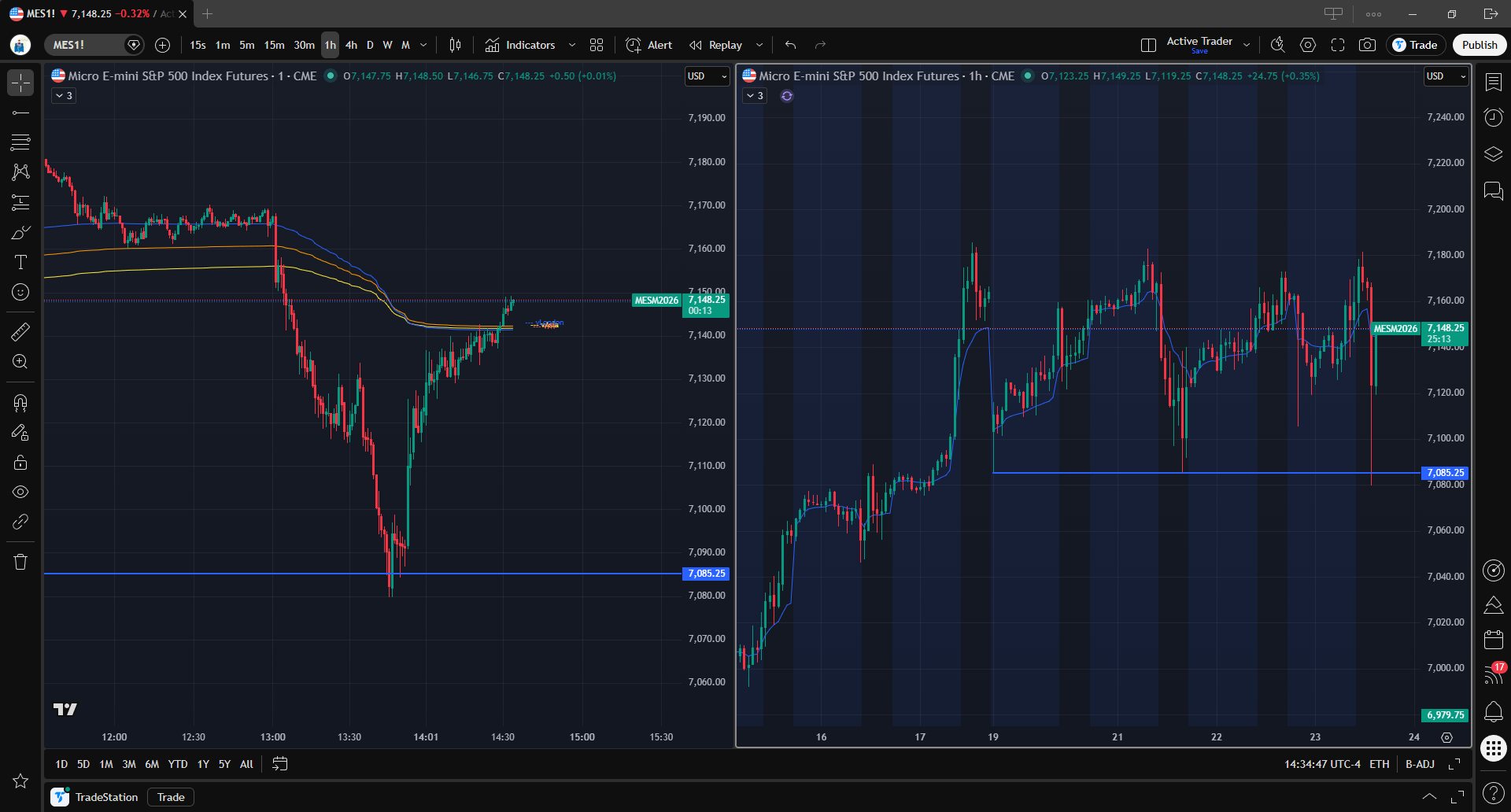
Task: Select the Text drawing tool
Action: click(x=20, y=262)
